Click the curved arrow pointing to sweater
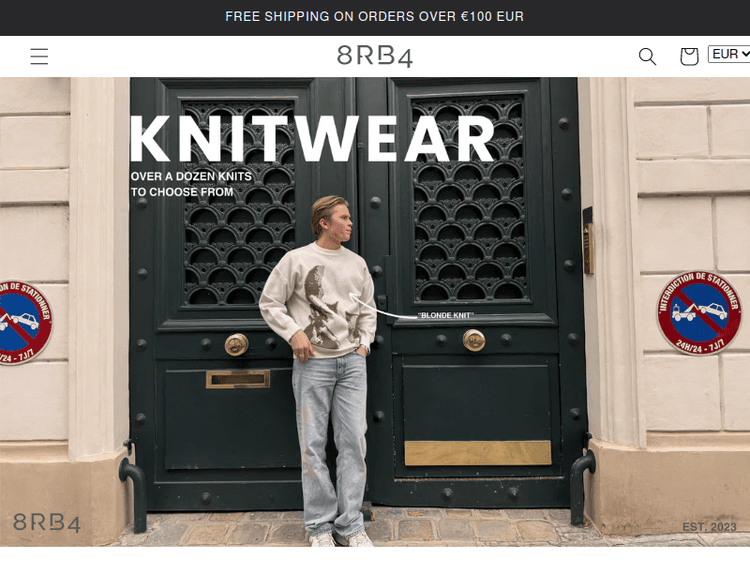Viewport: 750px width, 563px height. 382,306
